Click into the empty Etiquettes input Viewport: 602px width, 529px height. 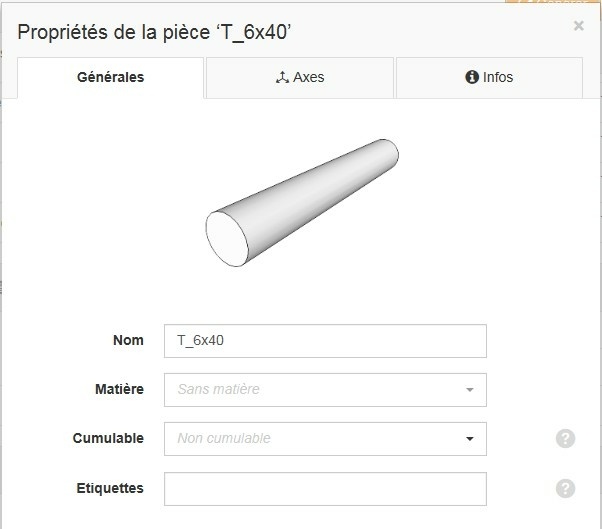coord(325,489)
